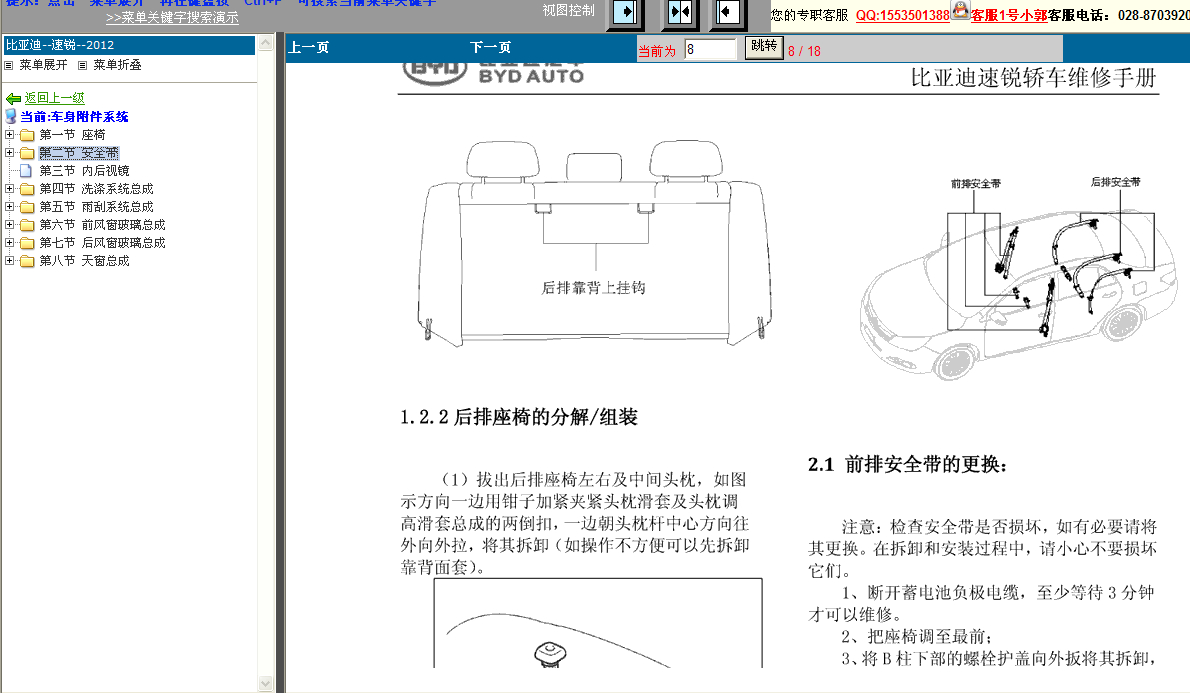Image resolution: width=1190 pixels, height=693 pixels.
Task: Click the 后排靠背上挂钩 diagram label
Action: tap(593, 288)
